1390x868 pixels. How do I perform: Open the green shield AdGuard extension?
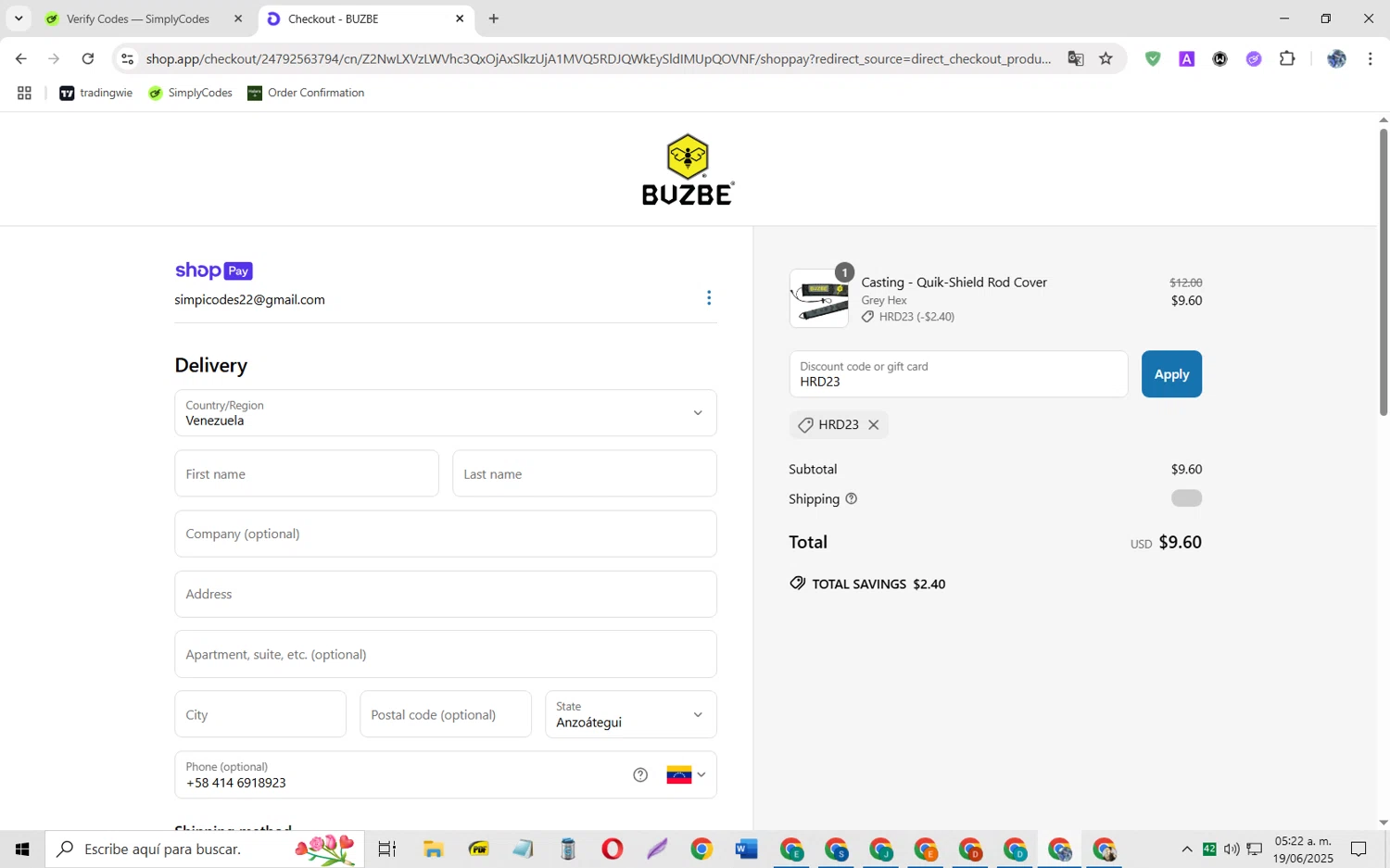coord(1153,58)
